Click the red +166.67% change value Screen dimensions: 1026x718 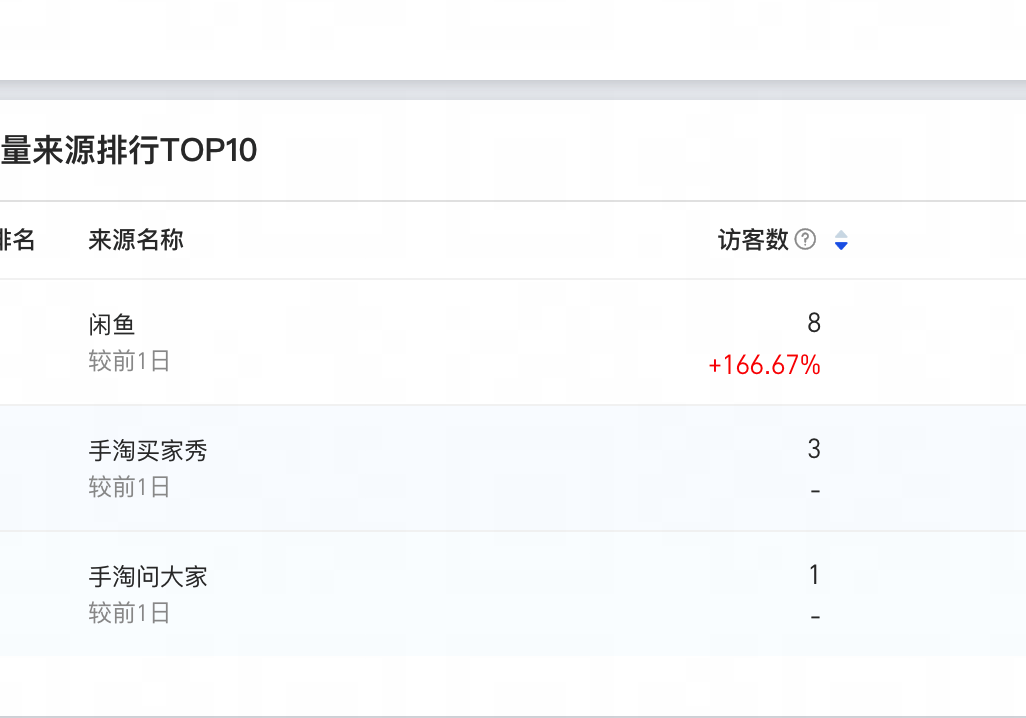(764, 366)
